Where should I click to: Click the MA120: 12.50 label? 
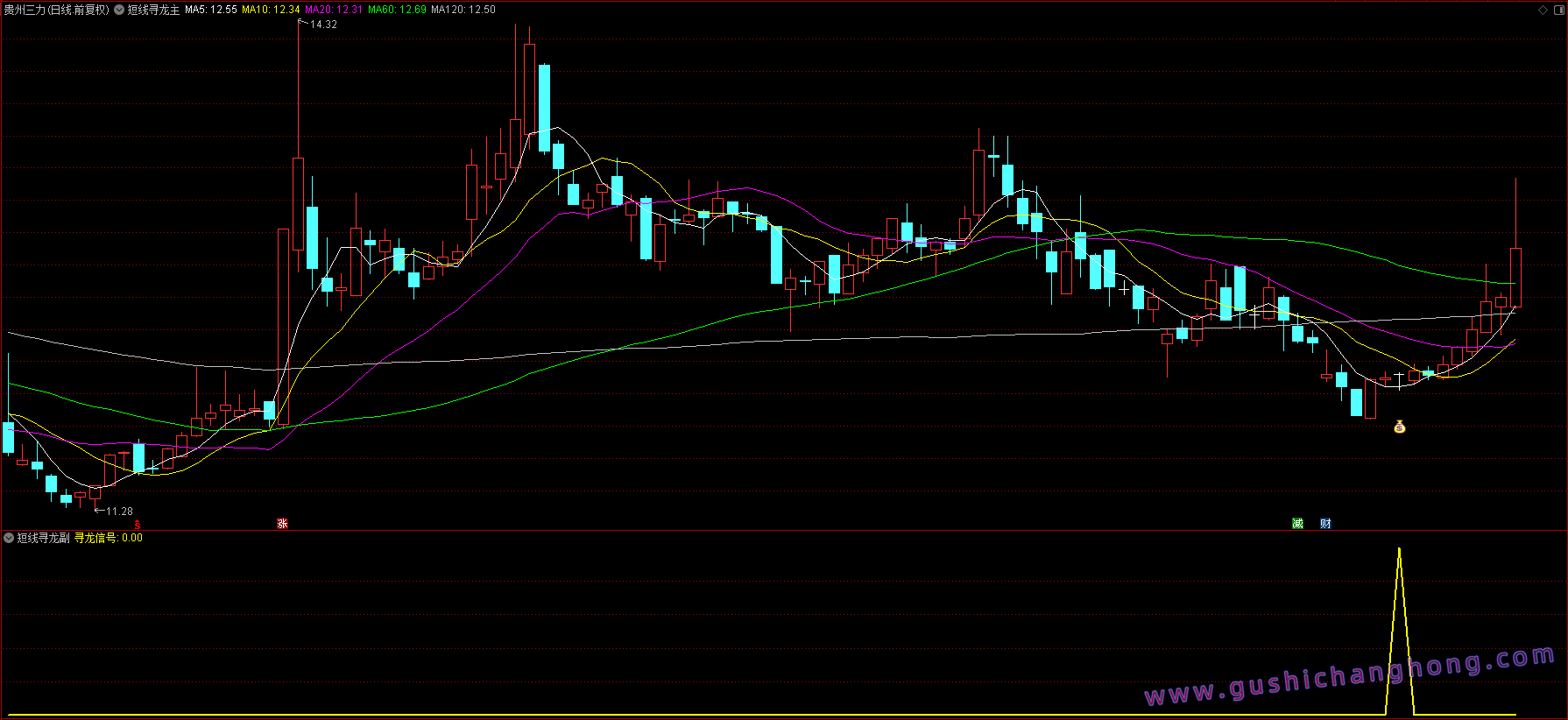coord(463,10)
